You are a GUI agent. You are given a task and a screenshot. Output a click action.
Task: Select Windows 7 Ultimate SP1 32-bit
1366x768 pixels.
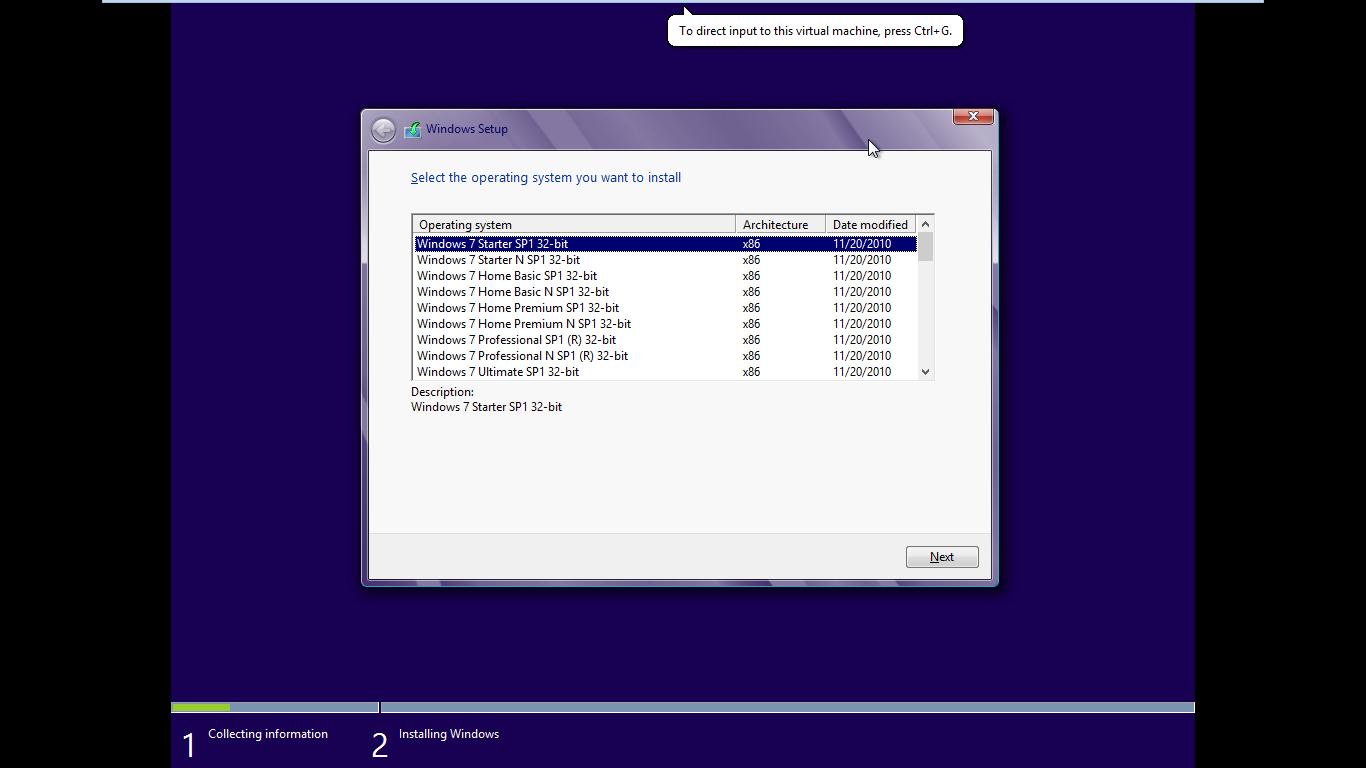665,372
